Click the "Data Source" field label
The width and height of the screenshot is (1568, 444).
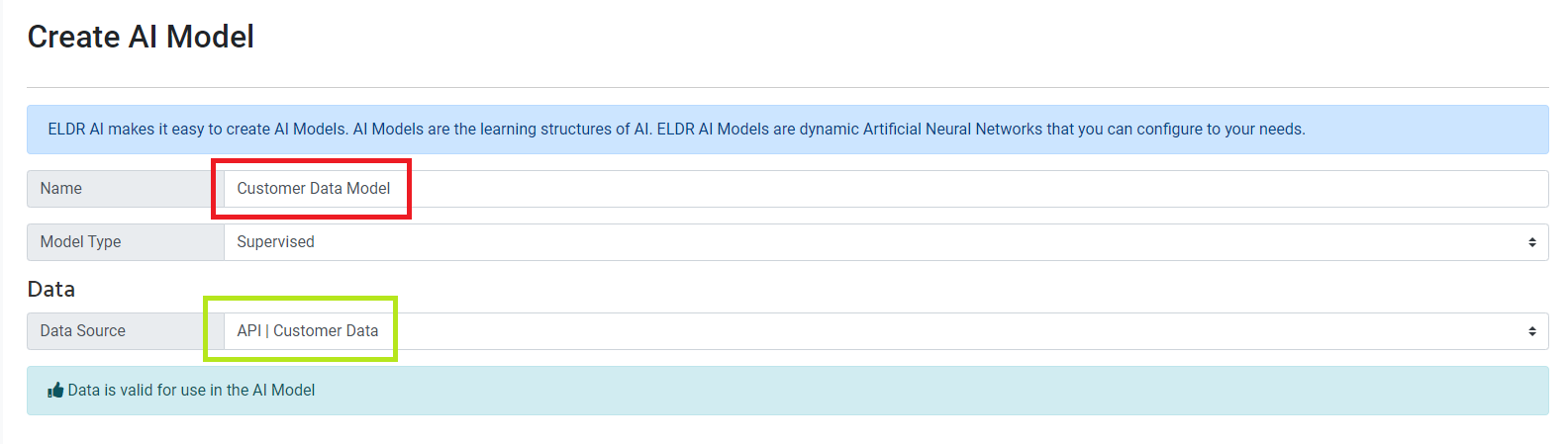click(82, 331)
